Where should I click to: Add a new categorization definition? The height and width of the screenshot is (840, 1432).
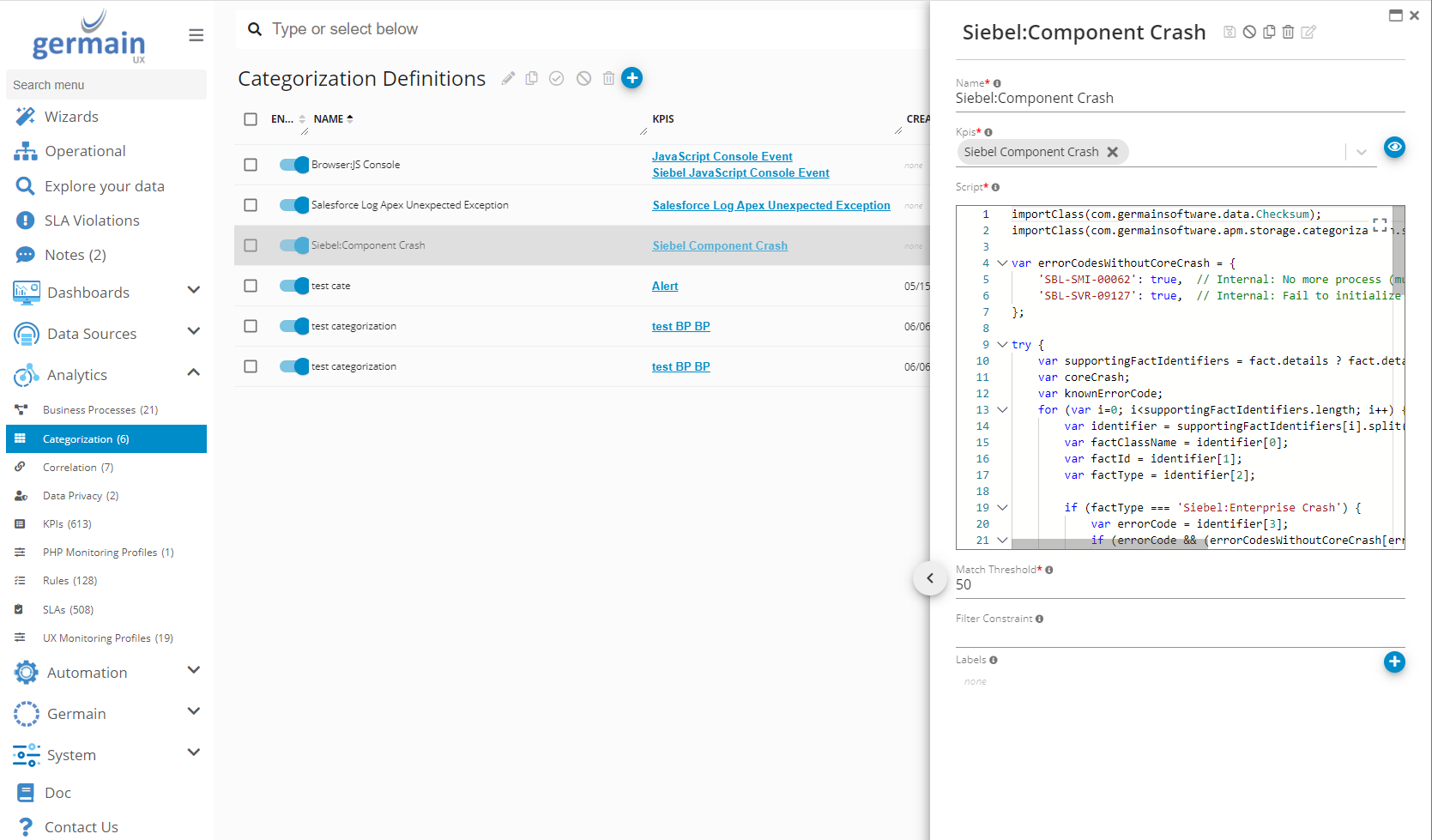(631, 78)
